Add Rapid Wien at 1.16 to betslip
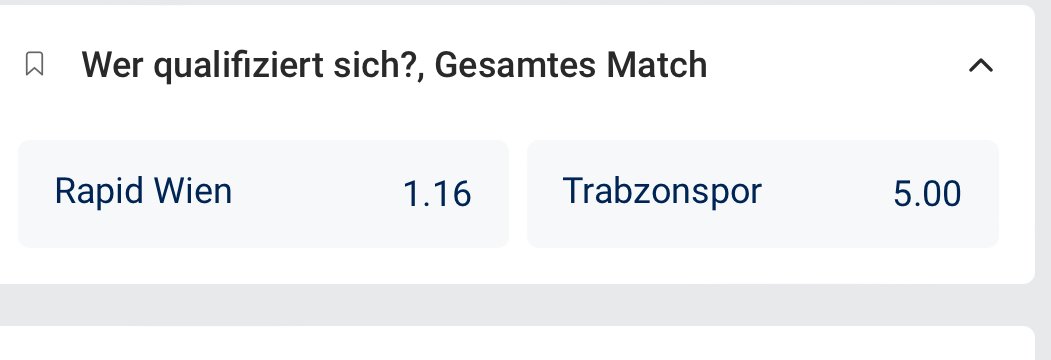 click(263, 194)
